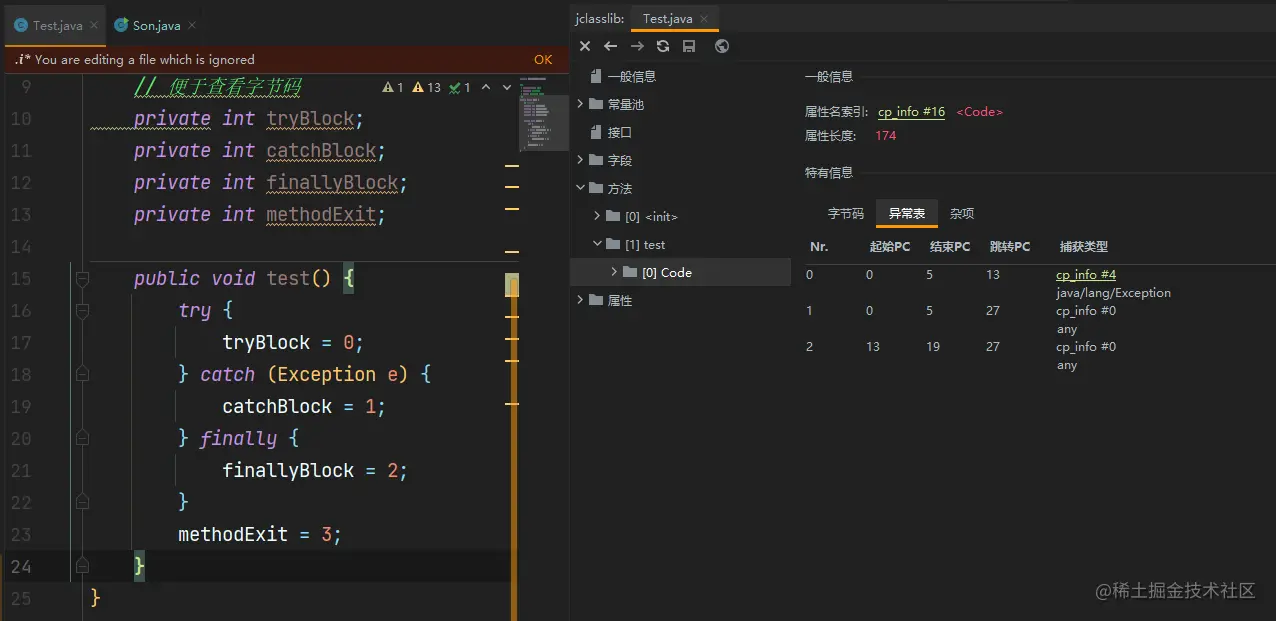Expand the 属性 node chevron
The image size is (1276, 621).
[x=580, y=300]
